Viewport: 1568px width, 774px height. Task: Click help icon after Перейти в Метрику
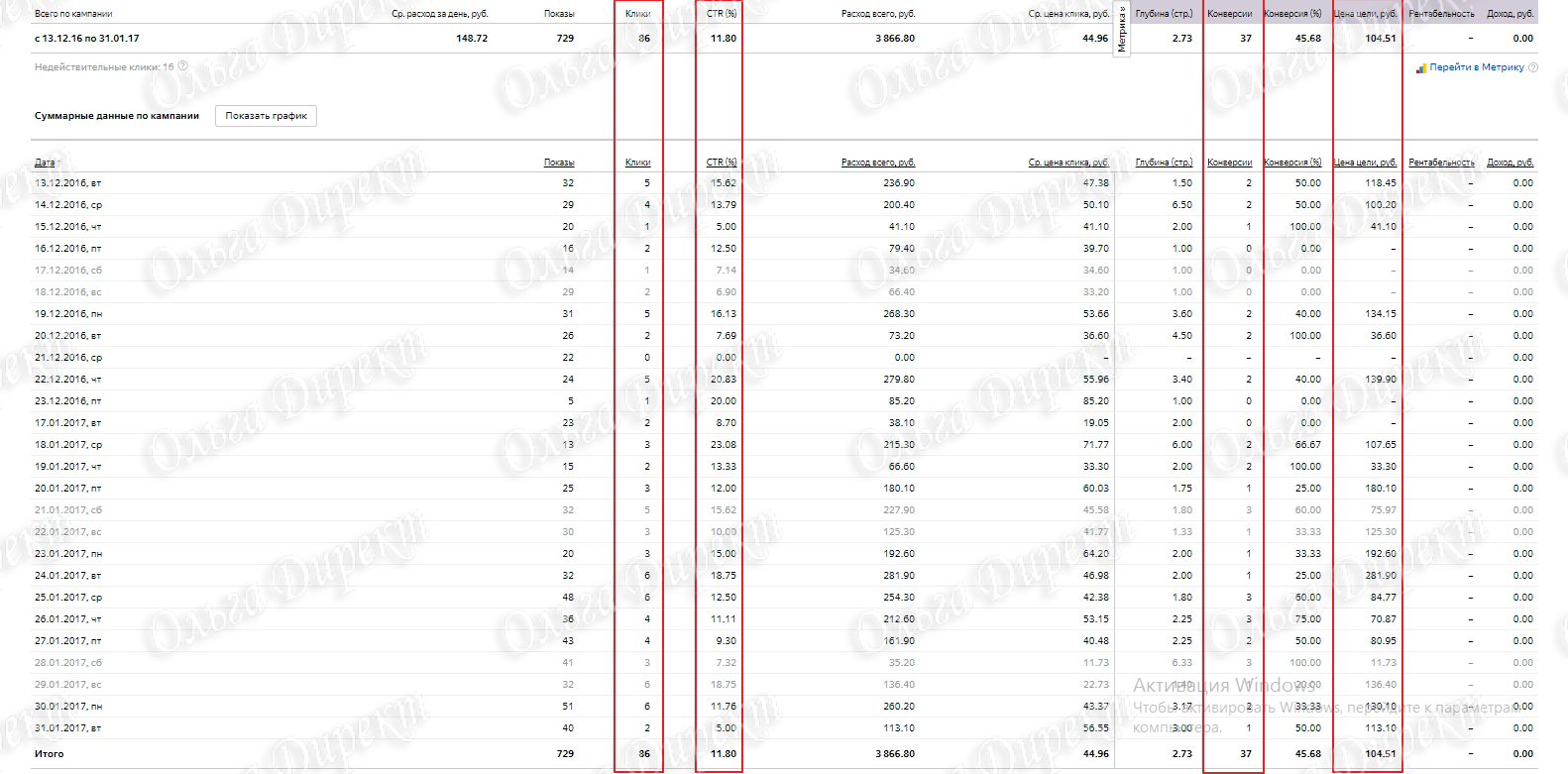pyautogui.click(x=1533, y=67)
